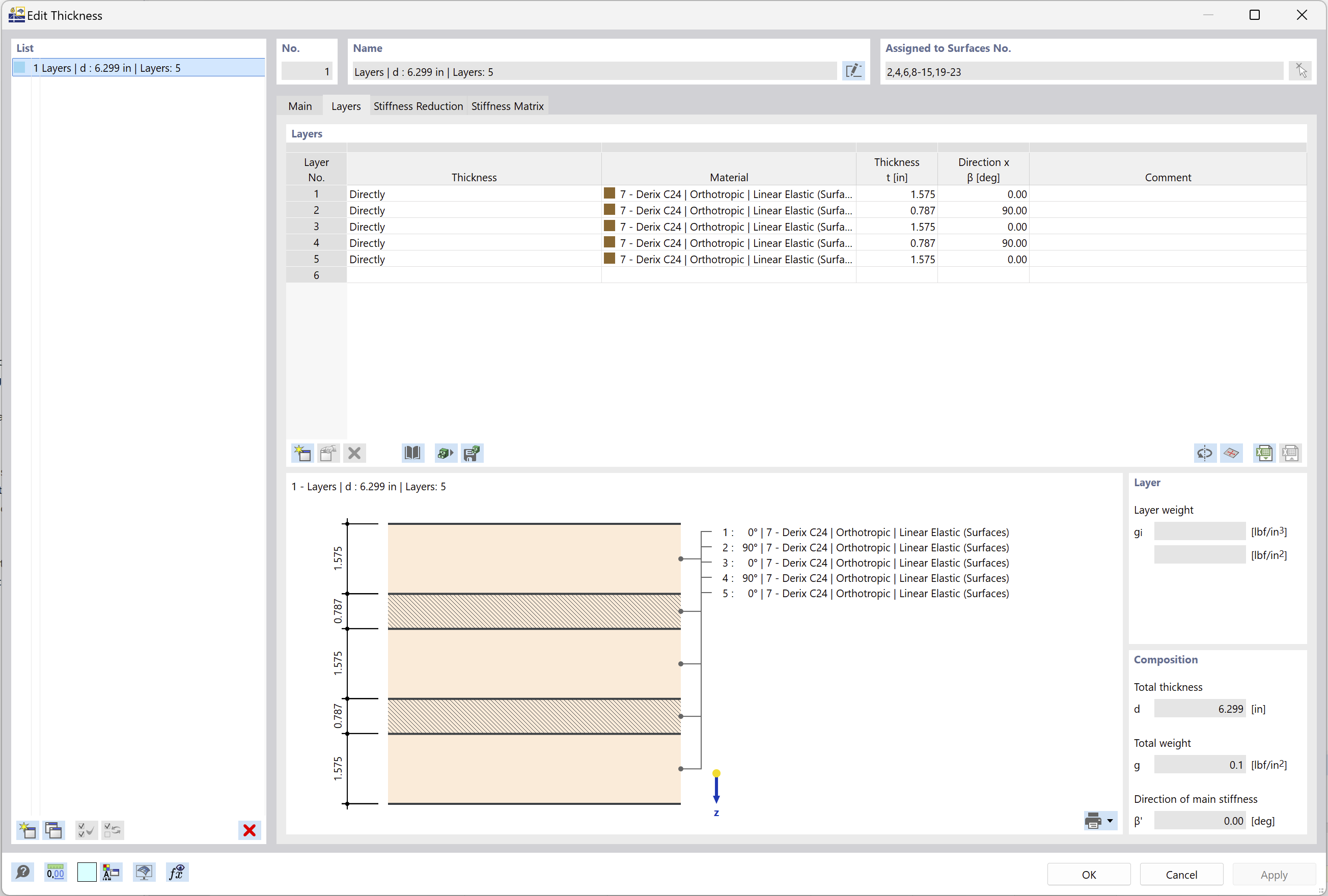This screenshot has height=896, width=1328.
Task: Click the save layer configuration icon
Action: [471, 453]
